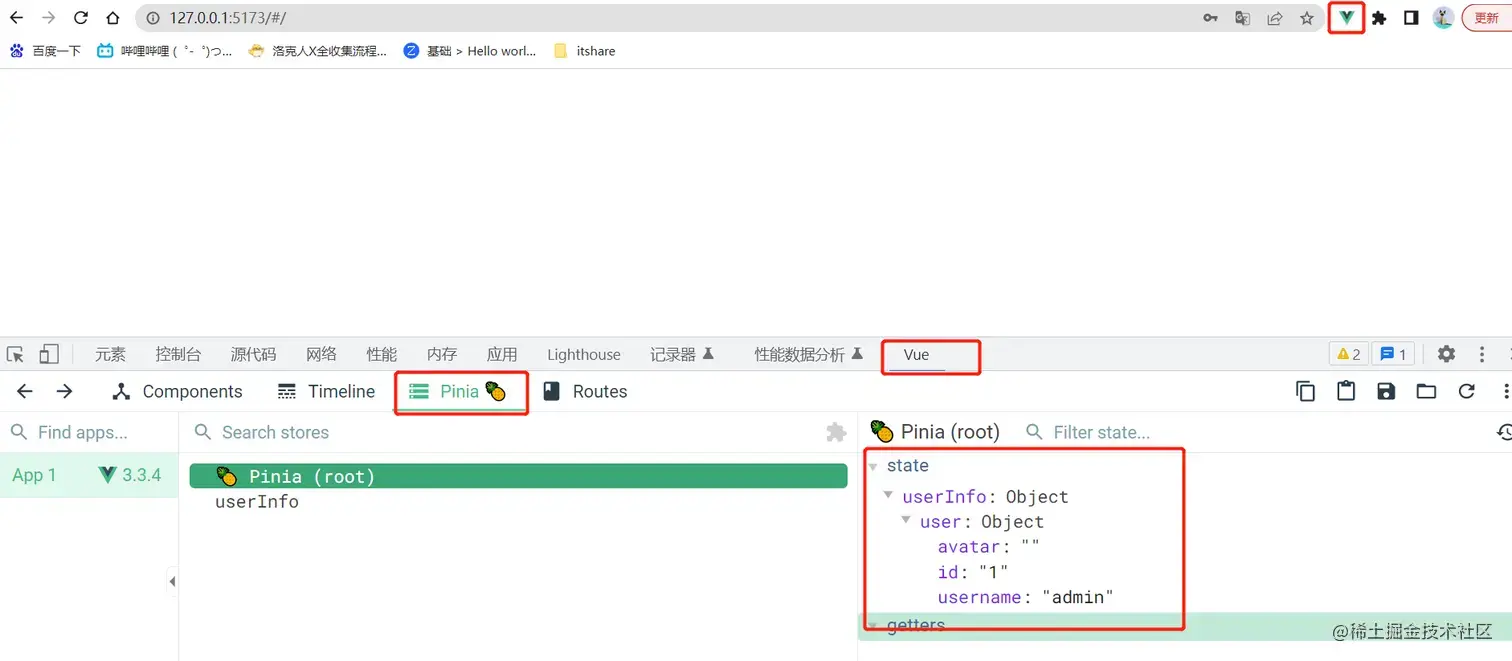Open the 基础 > Hello world bookmark

[x=471, y=51]
